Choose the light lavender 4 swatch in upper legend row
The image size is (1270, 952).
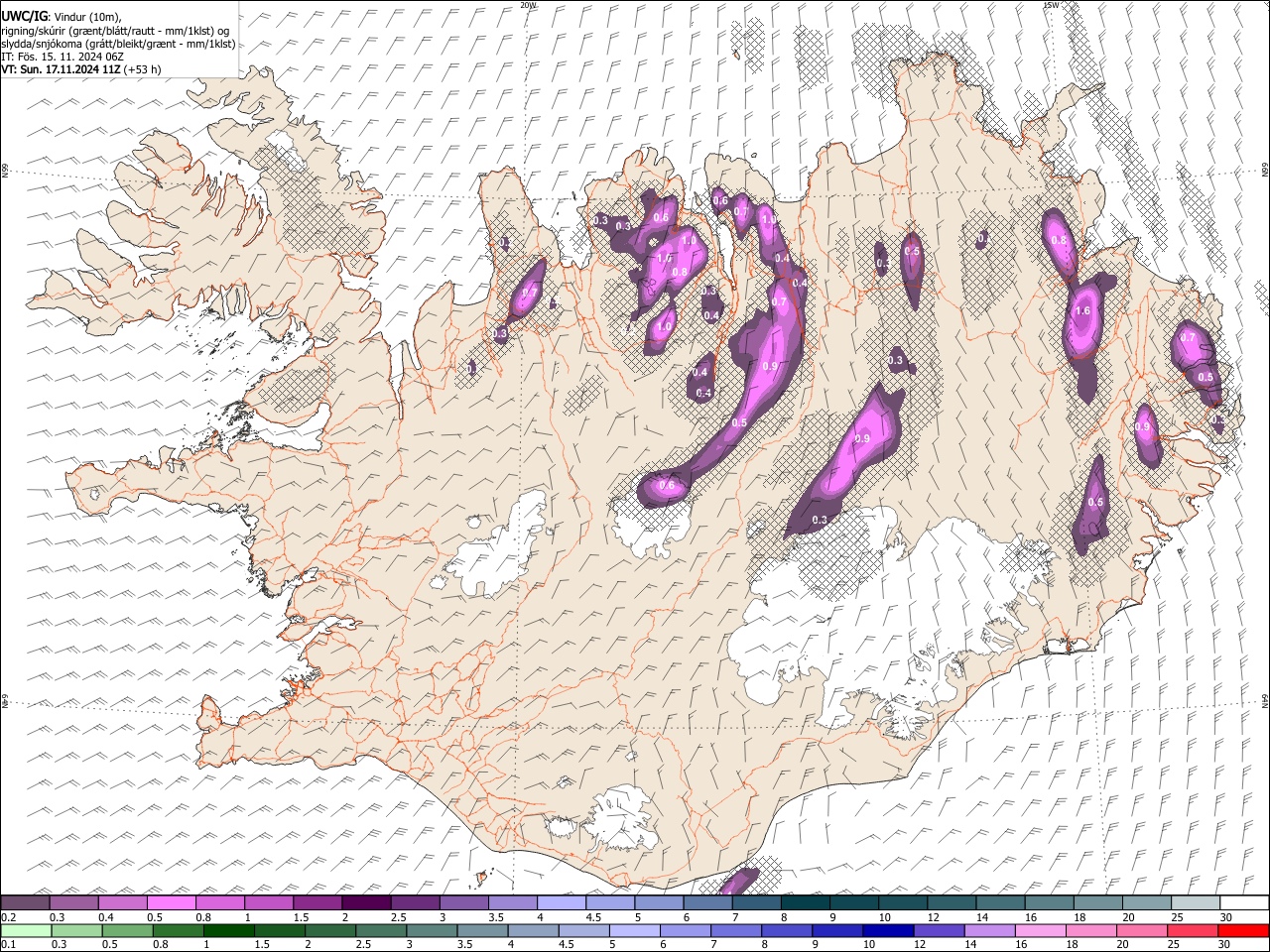pos(561,902)
